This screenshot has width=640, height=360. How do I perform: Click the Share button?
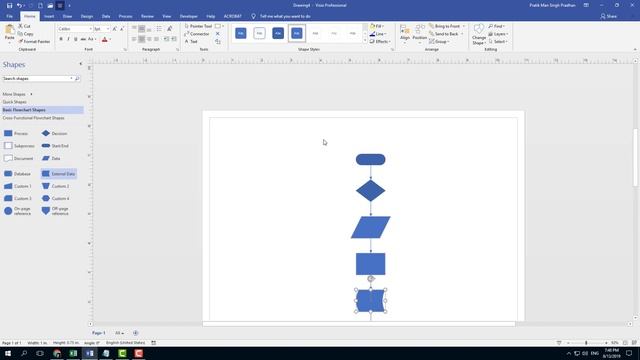point(609,16)
